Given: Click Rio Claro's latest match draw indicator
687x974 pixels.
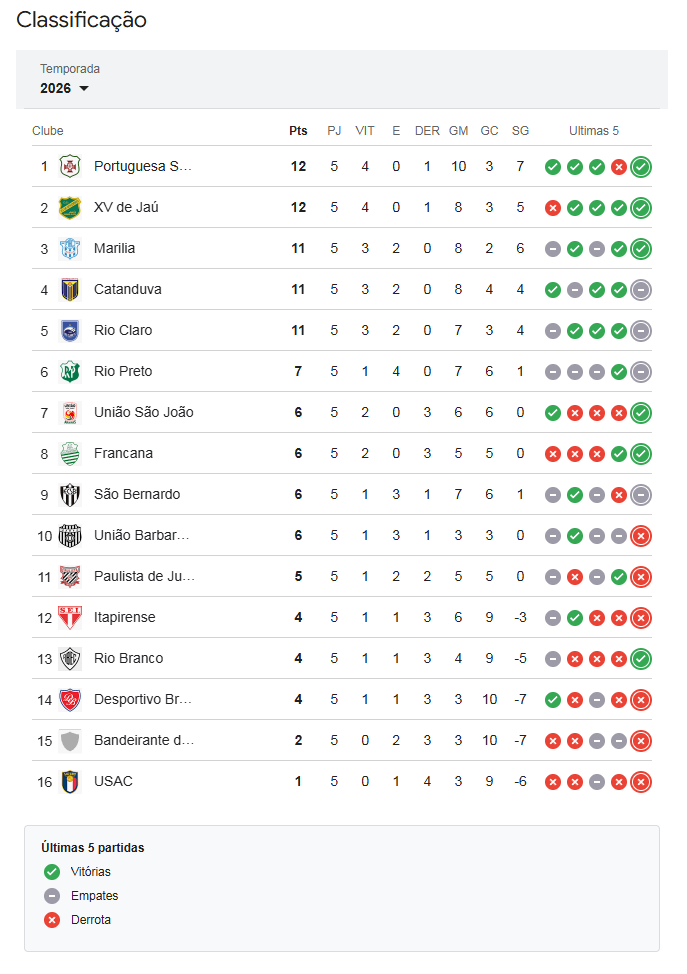Looking at the screenshot, I should click(x=641, y=330).
